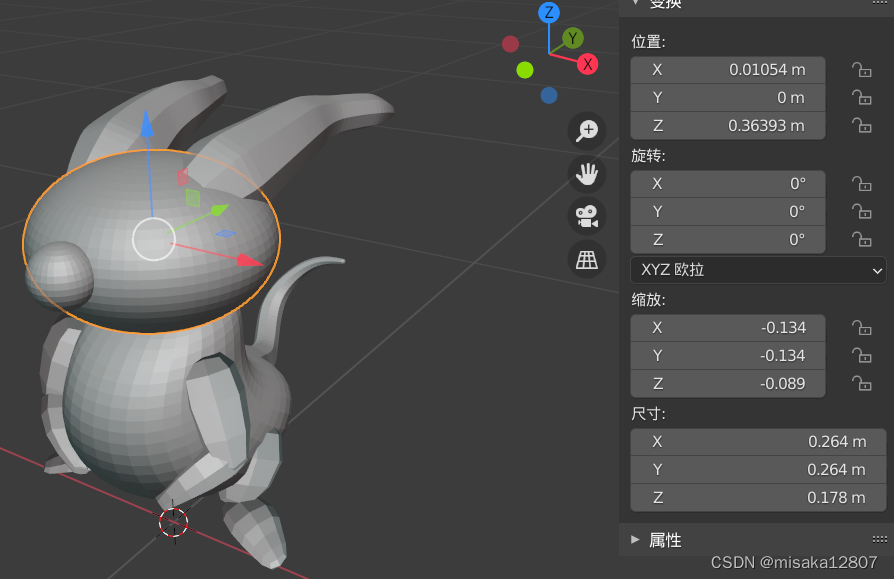Click the red X axis gizmo circle
Screen dimensions: 894x579
coord(587,64)
